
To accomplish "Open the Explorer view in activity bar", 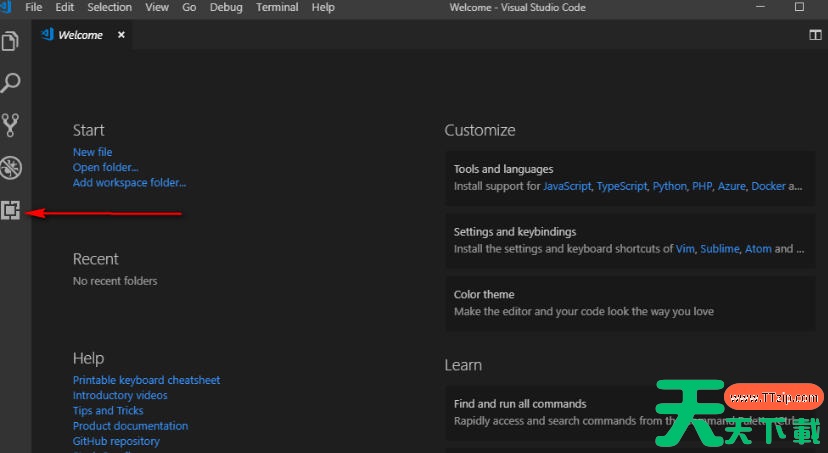I will click(x=11, y=41).
